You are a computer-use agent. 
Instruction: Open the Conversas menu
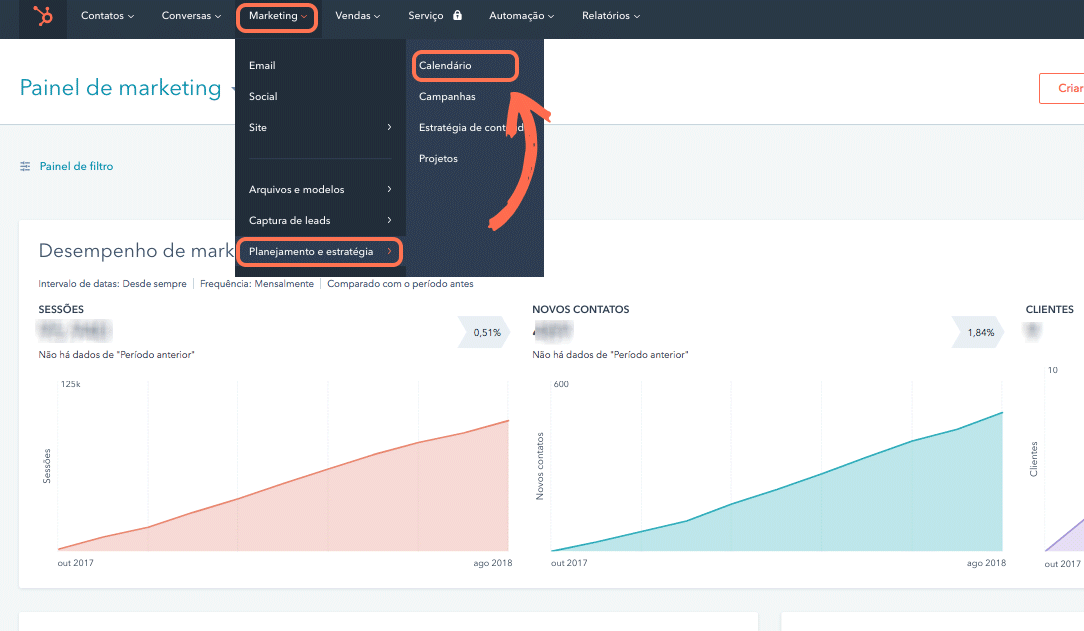[191, 15]
